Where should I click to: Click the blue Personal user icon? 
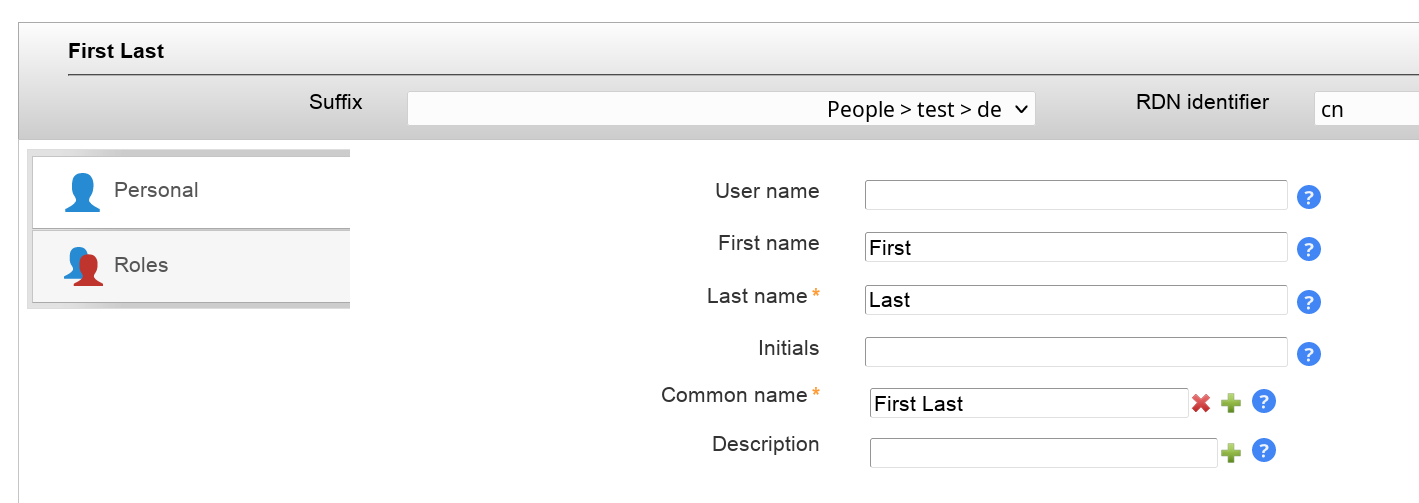coord(82,192)
